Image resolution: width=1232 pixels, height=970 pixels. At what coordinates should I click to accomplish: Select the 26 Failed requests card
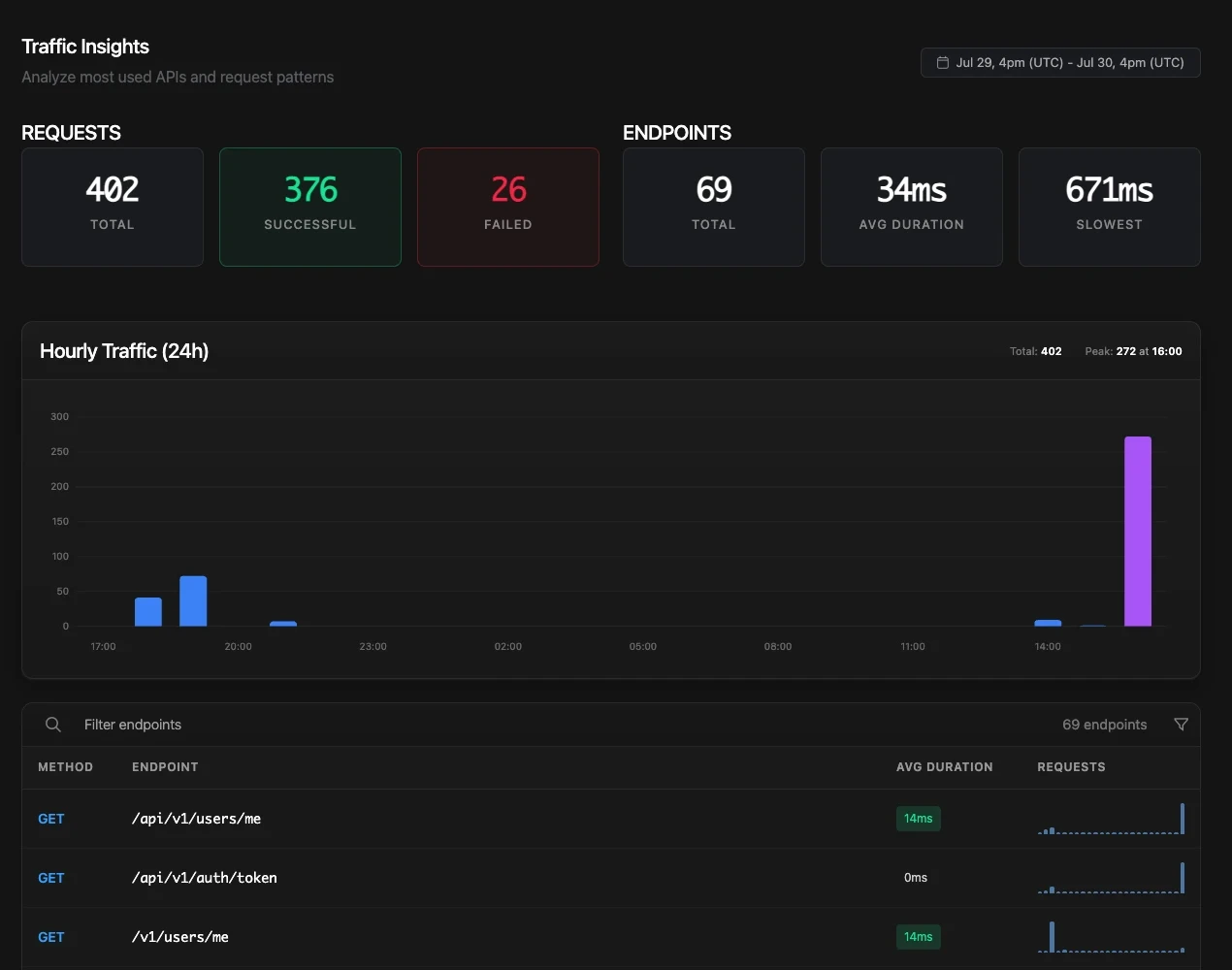(508, 207)
